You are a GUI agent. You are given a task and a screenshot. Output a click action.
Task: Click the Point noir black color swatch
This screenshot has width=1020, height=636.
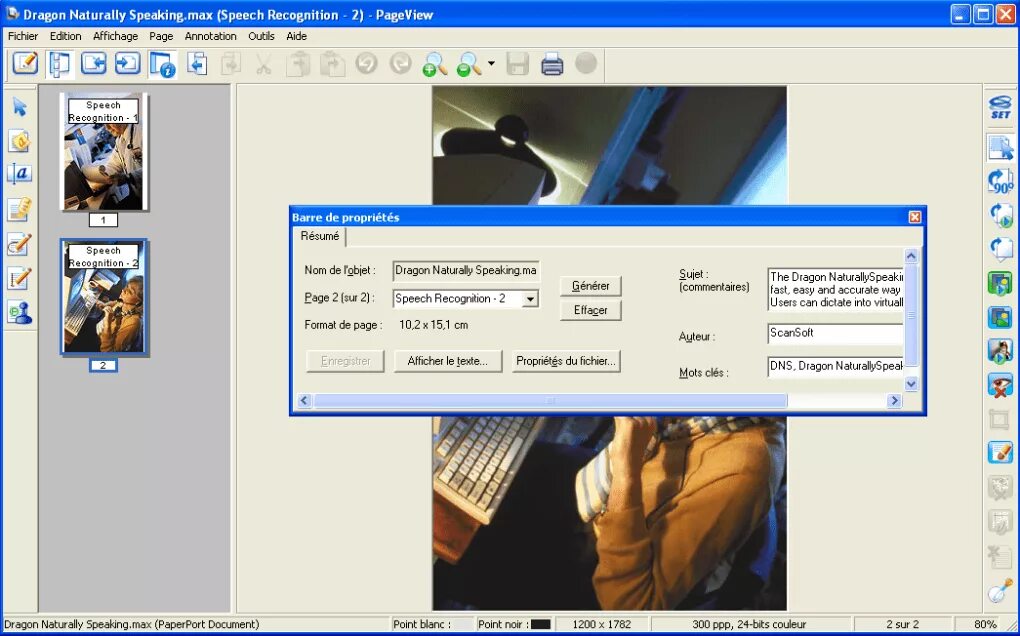coord(541,625)
